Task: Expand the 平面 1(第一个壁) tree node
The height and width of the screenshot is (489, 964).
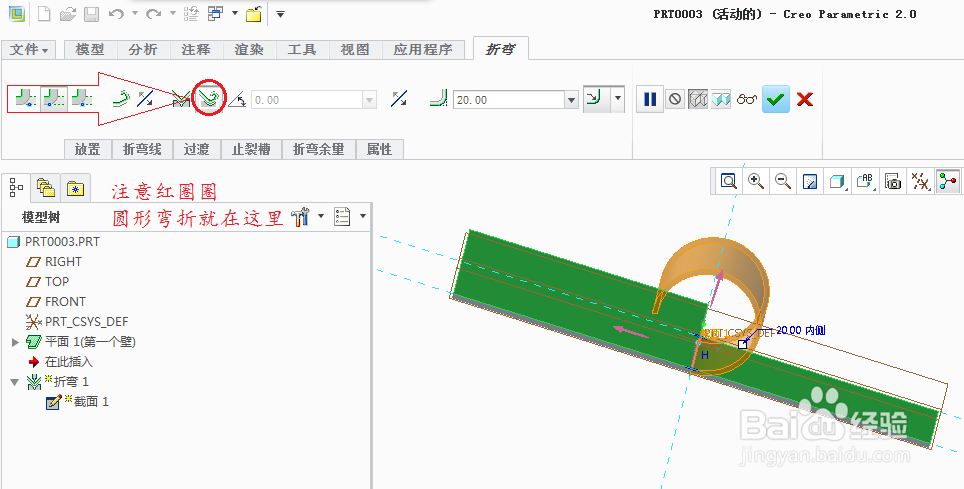Action: pyautogui.click(x=16, y=342)
